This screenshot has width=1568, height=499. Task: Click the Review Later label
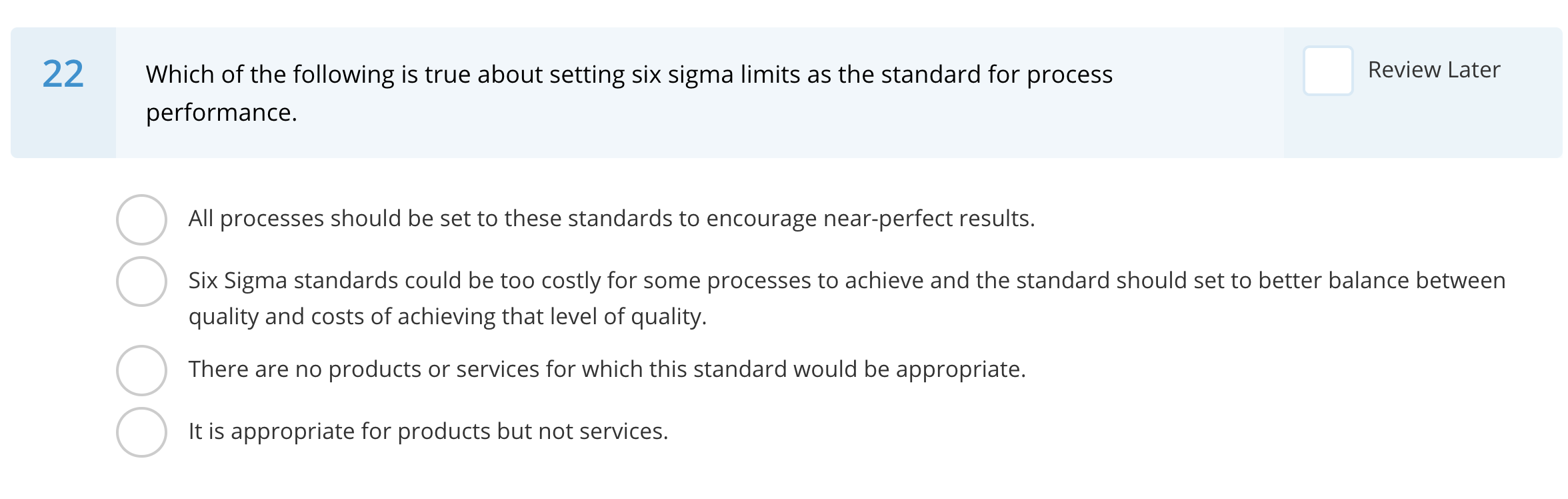[x=1433, y=69]
